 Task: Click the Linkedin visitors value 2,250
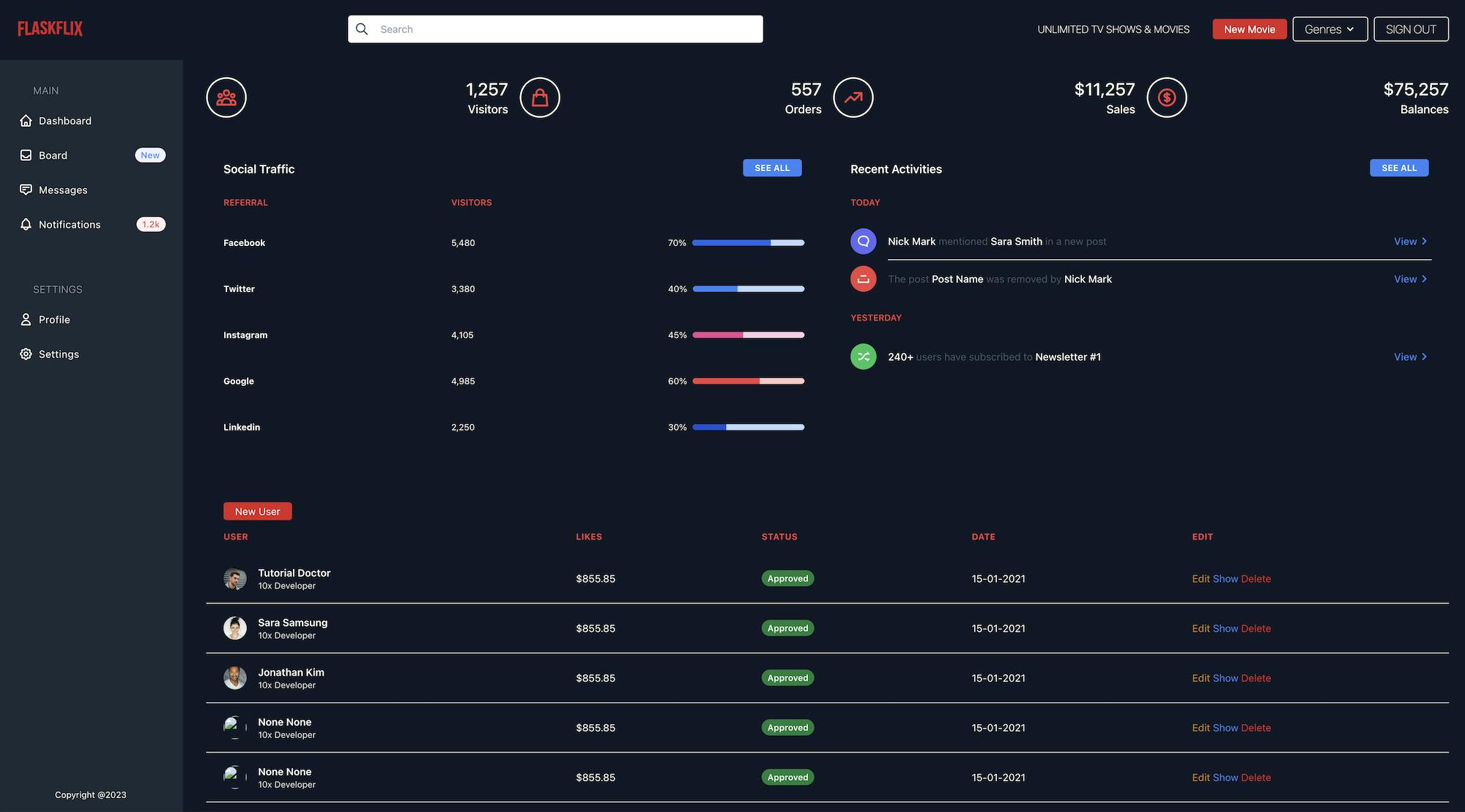coord(463,427)
